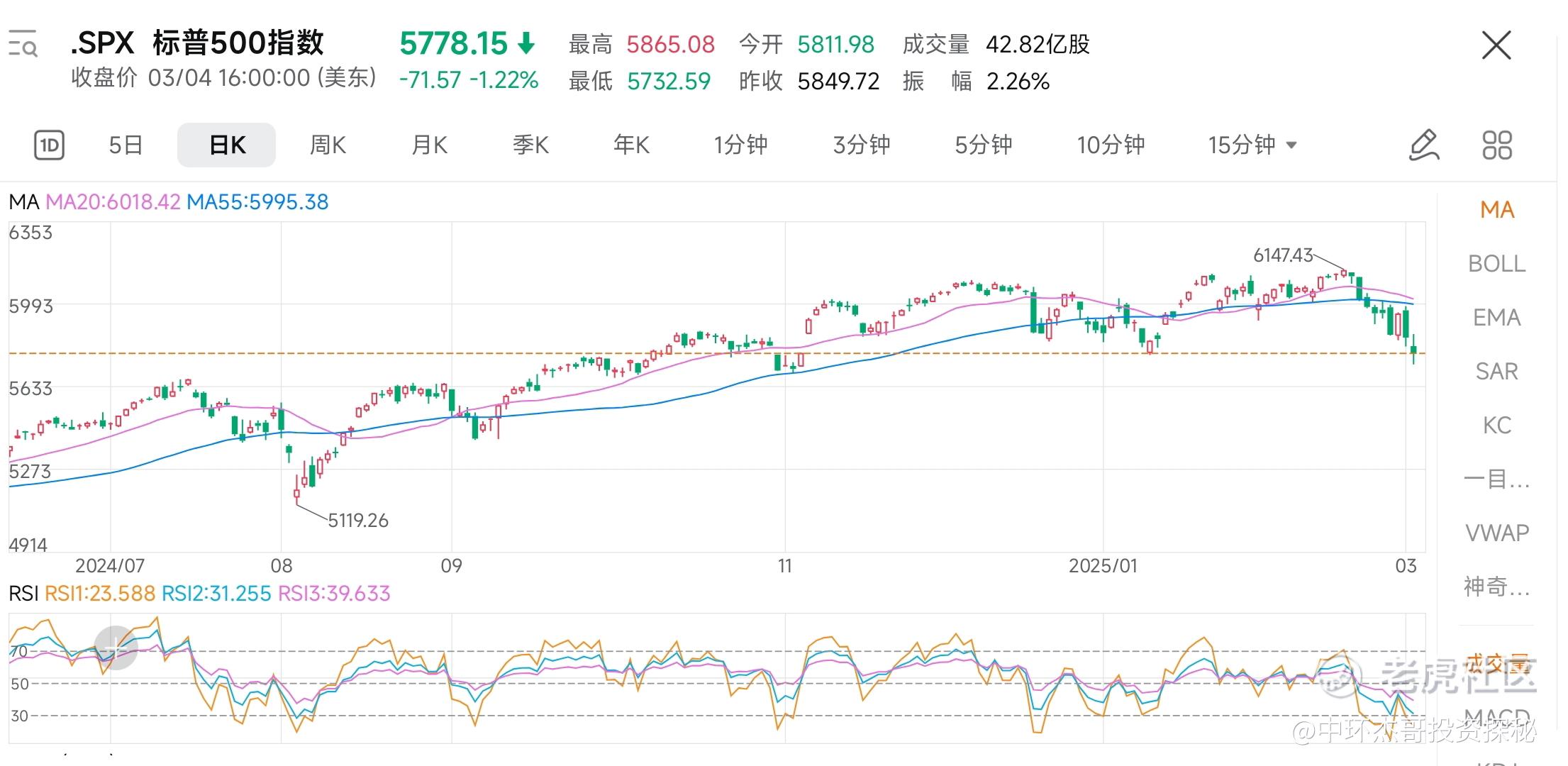Close the chart with X button
Viewport: 1568px width, 766px height.
(x=1496, y=45)
